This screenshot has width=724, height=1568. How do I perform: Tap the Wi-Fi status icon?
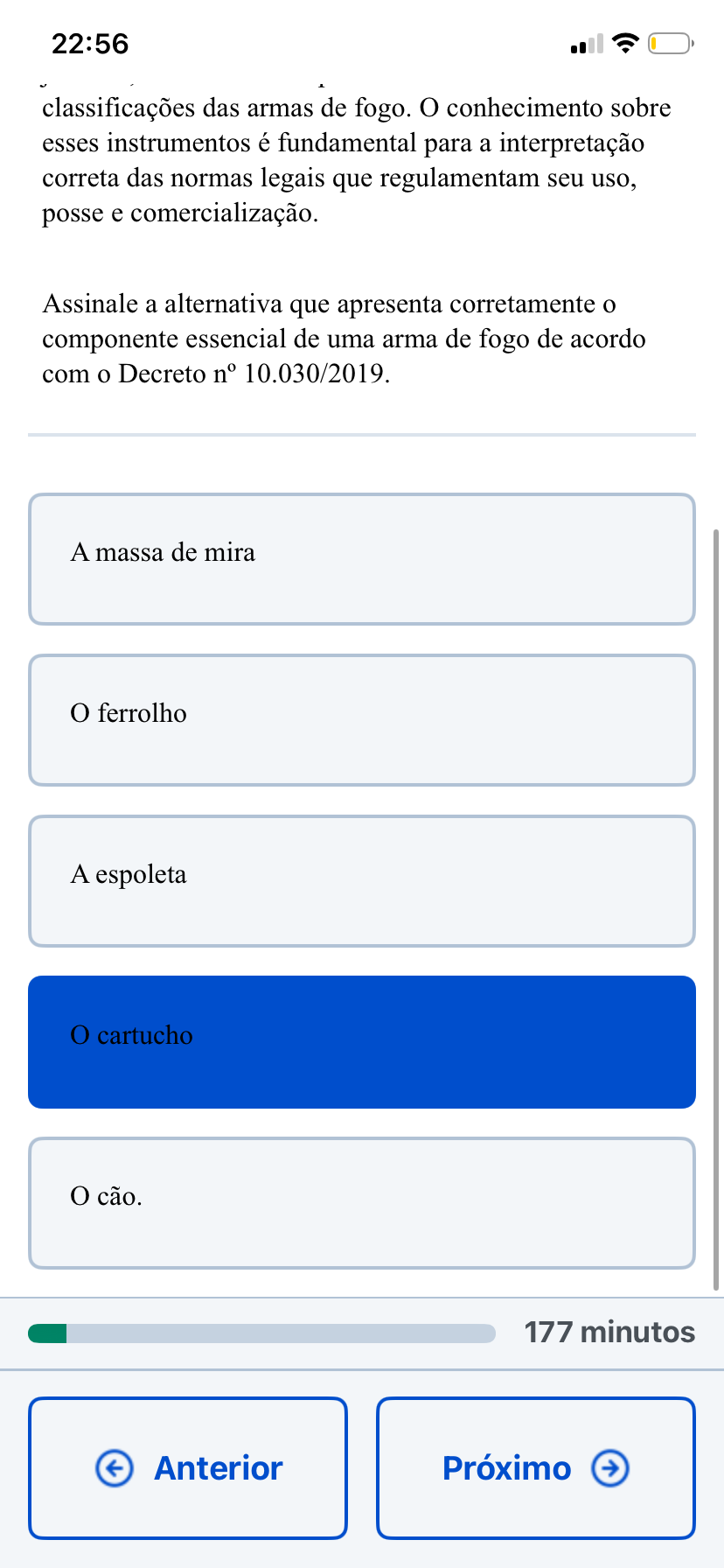(625, 43)
